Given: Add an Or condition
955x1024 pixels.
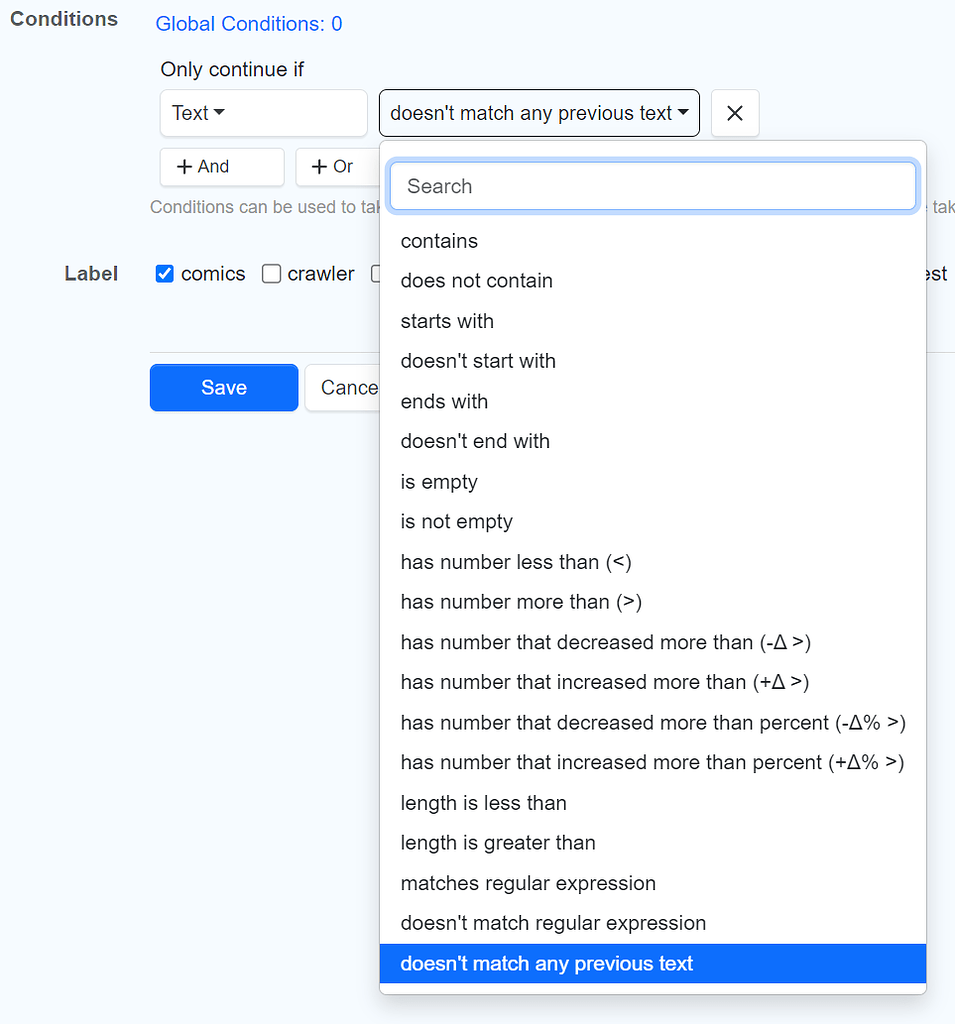Looking at the screenshot, I should (x=337, y=167).
